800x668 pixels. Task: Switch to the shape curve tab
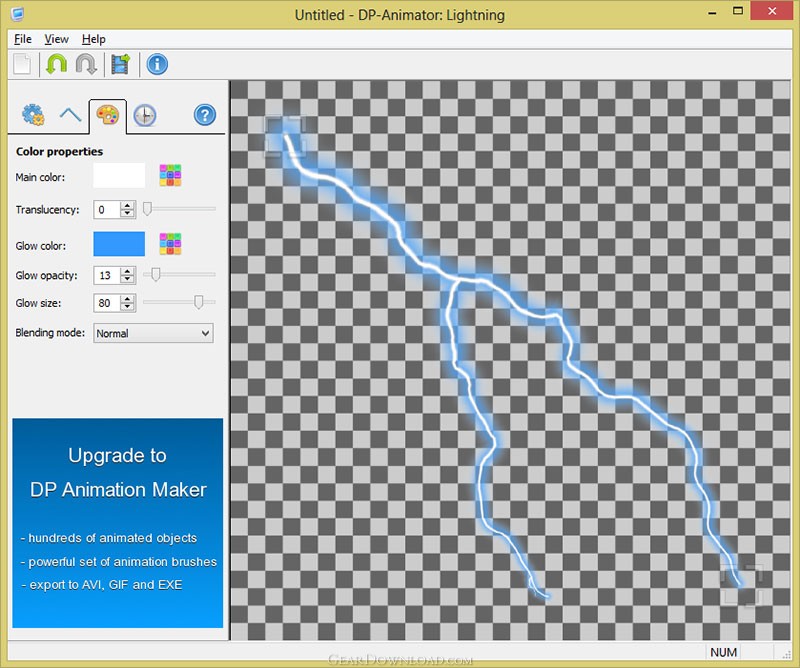[70, 115]
